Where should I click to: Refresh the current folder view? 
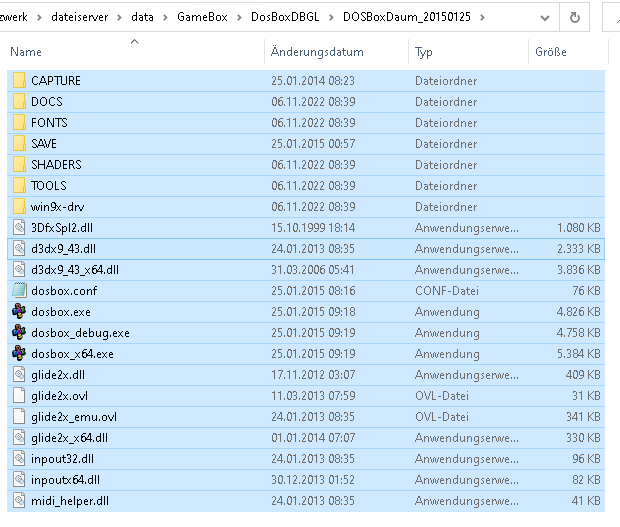point(575,17)
